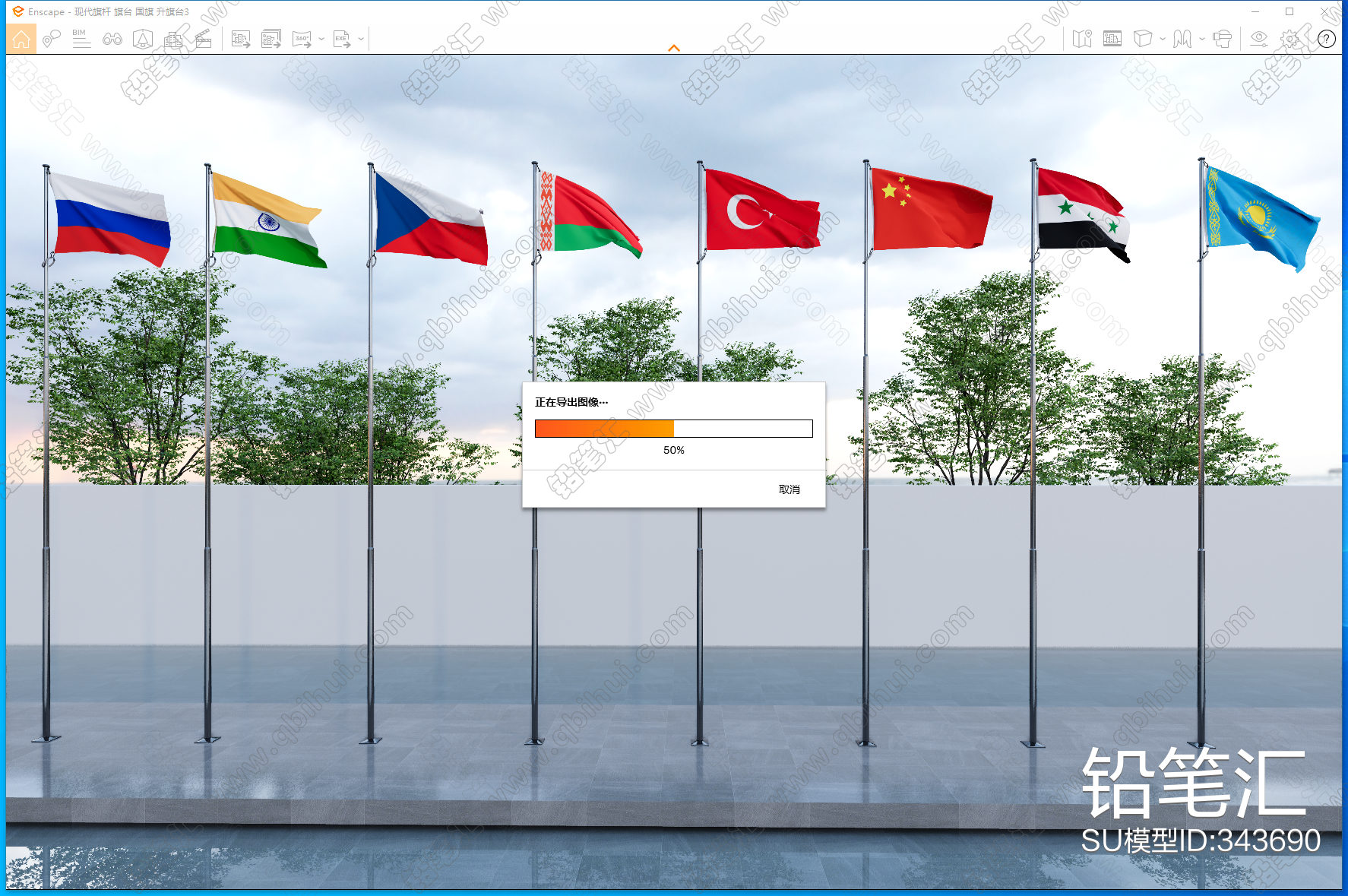The image size is (1348, 896).
Task: Toggle the minimap with map pin icon
Action: [x=1082, y=39]
